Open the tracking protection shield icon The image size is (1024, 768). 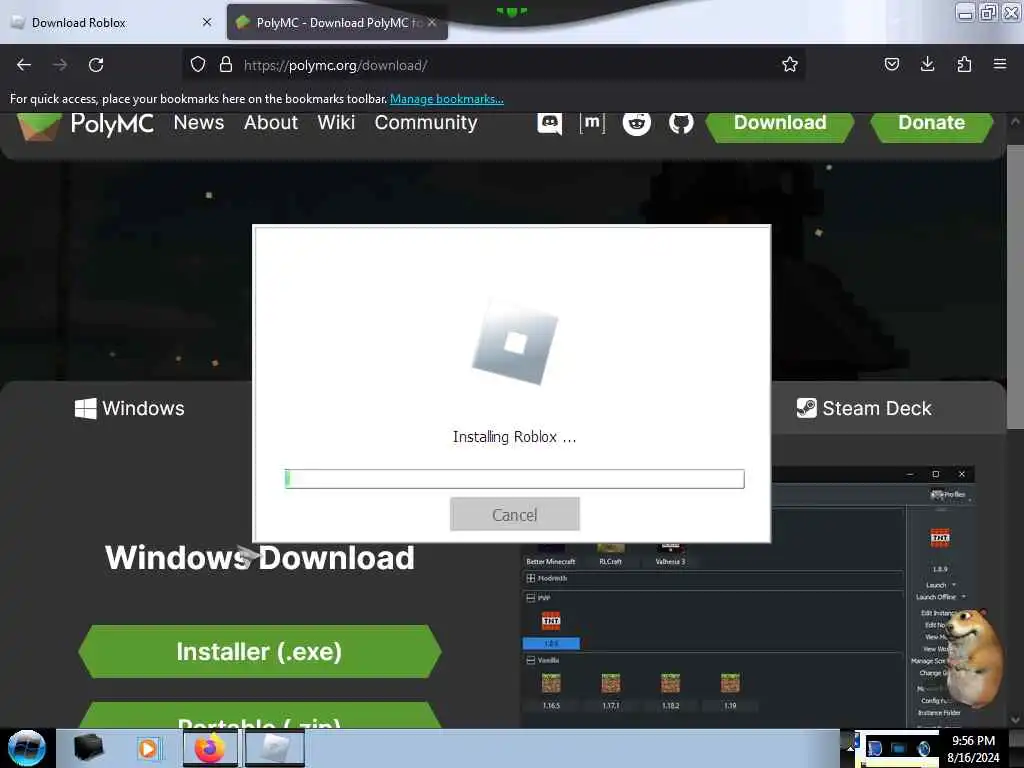[198, 65]
